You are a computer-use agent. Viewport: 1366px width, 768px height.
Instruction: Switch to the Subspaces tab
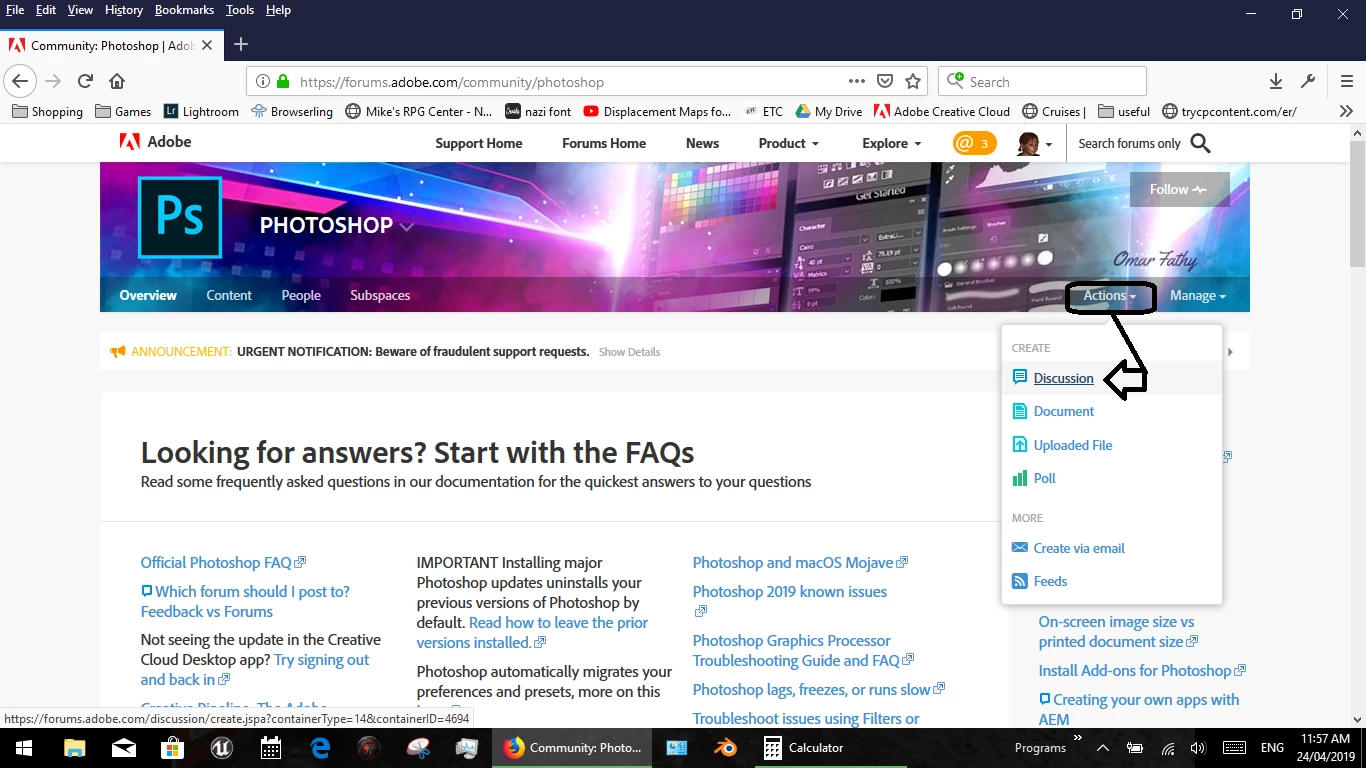(x=380, y=295)
